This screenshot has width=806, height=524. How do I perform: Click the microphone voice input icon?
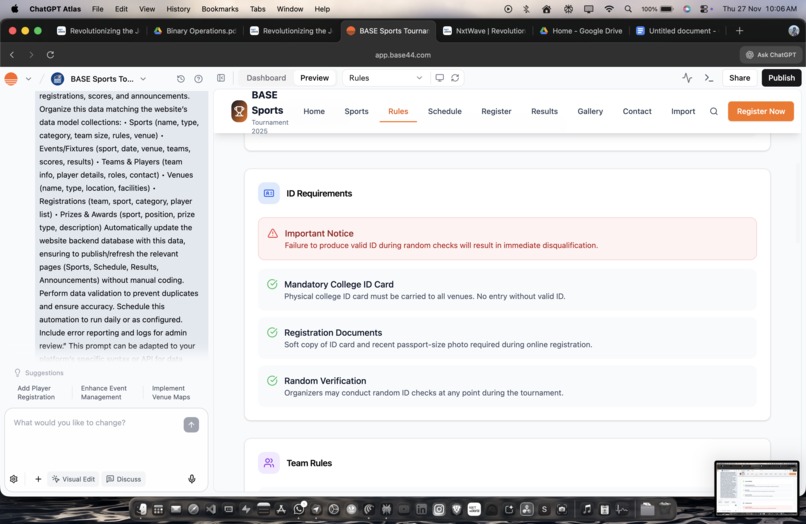(192, 479)
